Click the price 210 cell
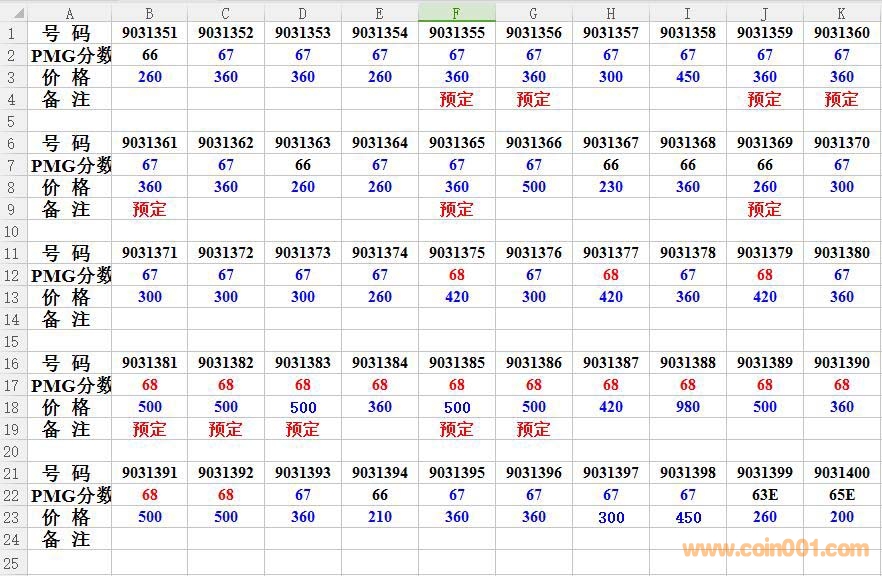The width and height of the screenshot is (882, 576). click(x=380, y=517)
